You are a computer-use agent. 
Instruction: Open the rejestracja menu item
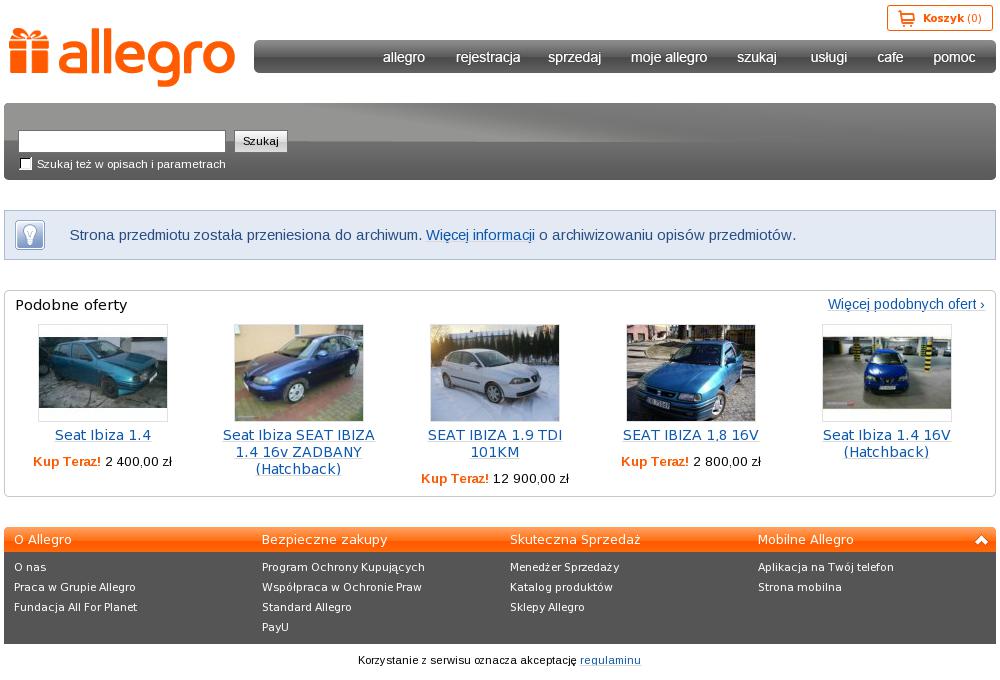coord(488,57)
